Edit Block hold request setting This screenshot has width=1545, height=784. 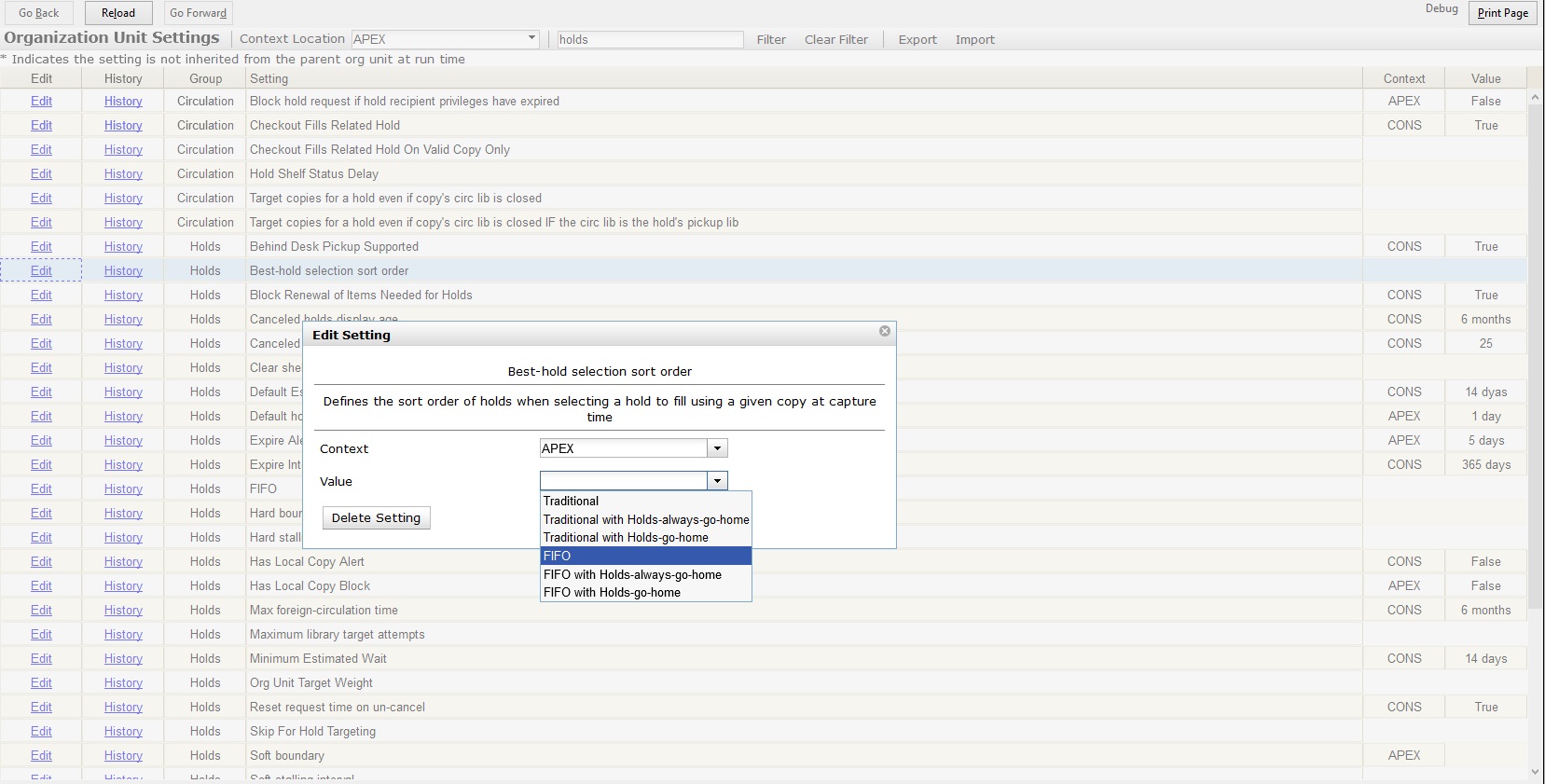pyautogui.click(x=41, y=101)
